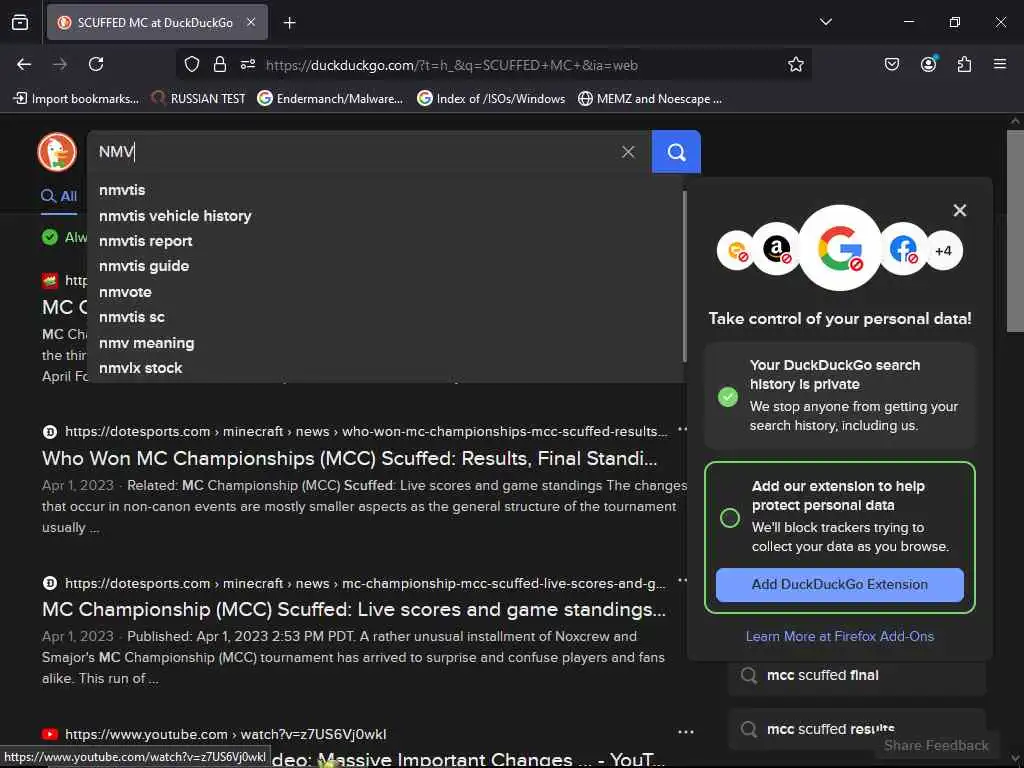Bookmark this page with star icon

coord(795,64)
